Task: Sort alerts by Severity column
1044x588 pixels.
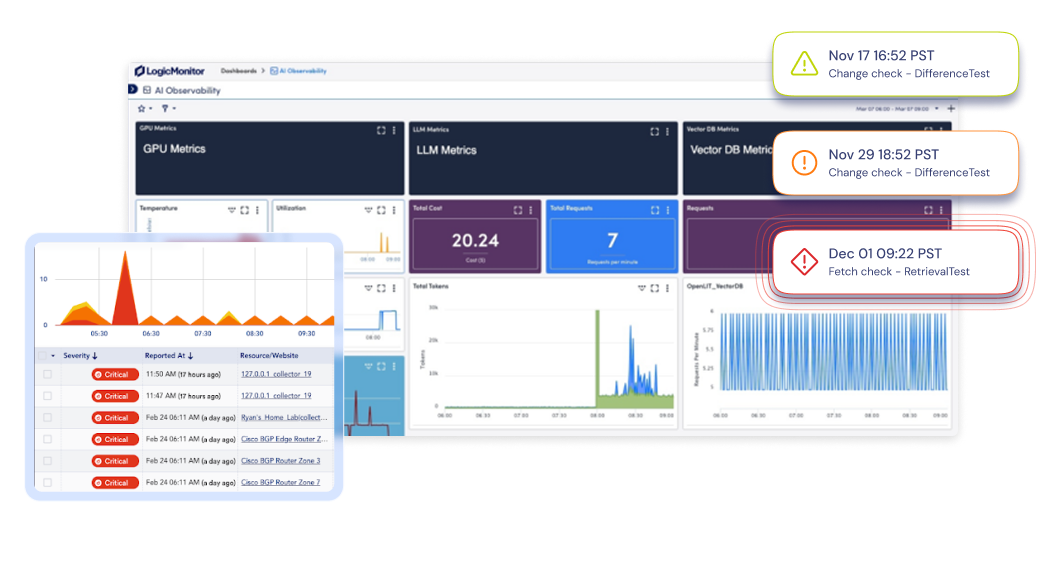Action: point(80,356)
